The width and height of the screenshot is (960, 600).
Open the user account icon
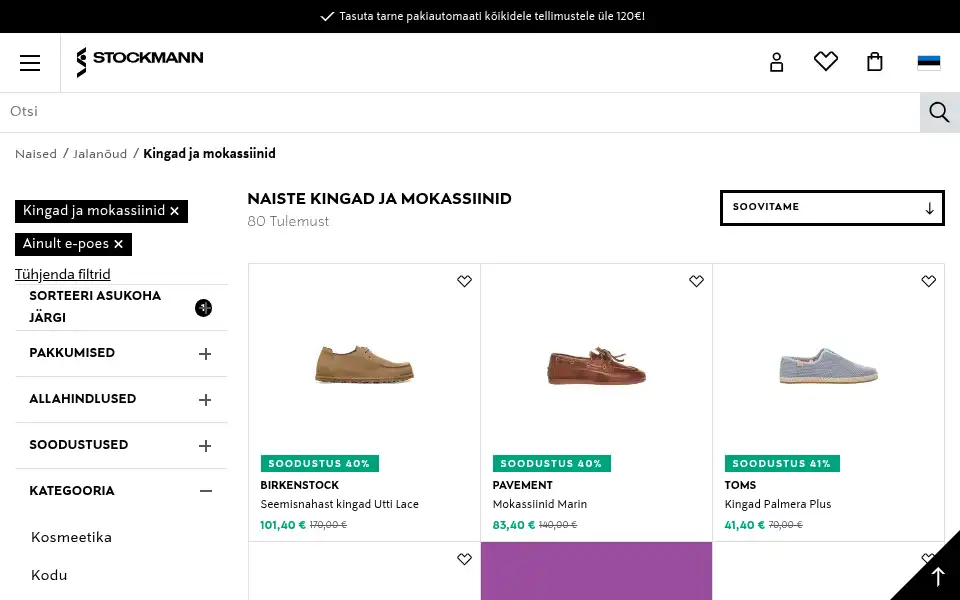tap(776, 62)
